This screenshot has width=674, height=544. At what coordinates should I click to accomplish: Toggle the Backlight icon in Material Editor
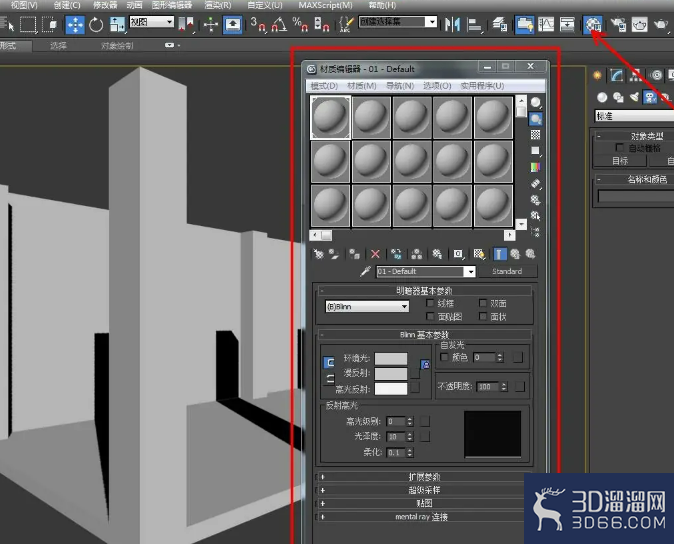pos(535,119)
